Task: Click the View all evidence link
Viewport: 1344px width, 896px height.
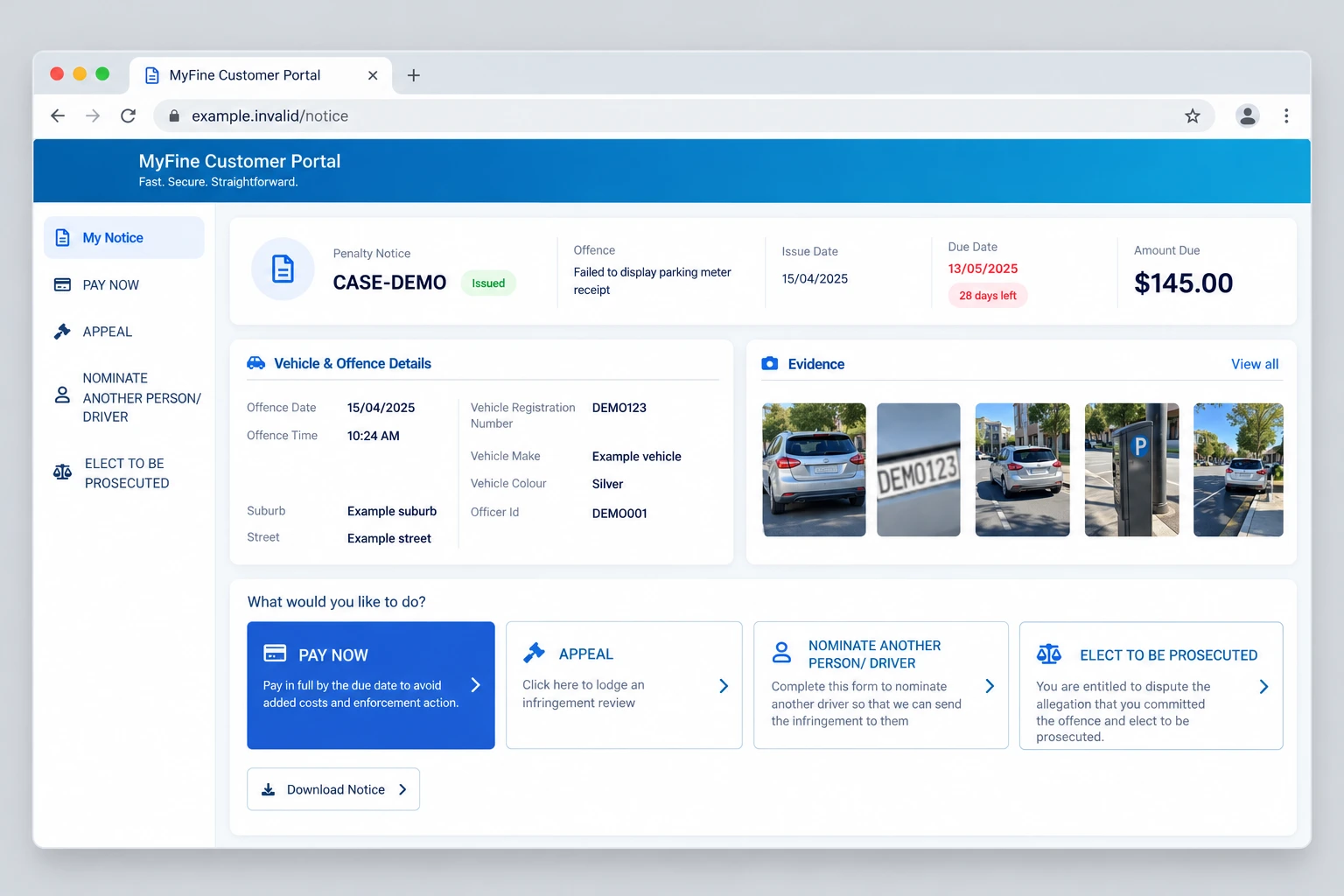Action: (1255, 364)
